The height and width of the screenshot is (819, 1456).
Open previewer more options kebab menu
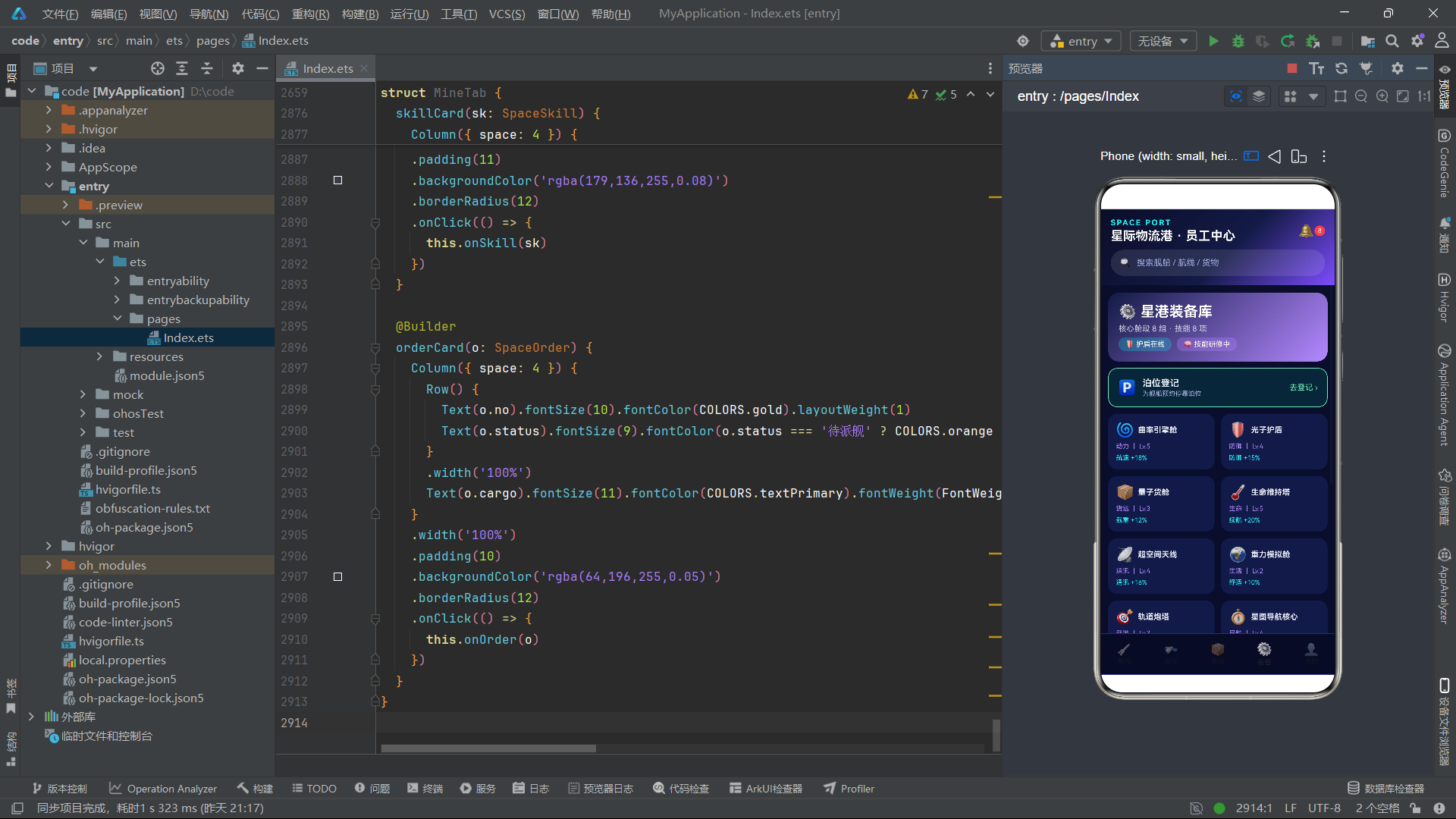pyautogui.click(x=1324, y=156)
